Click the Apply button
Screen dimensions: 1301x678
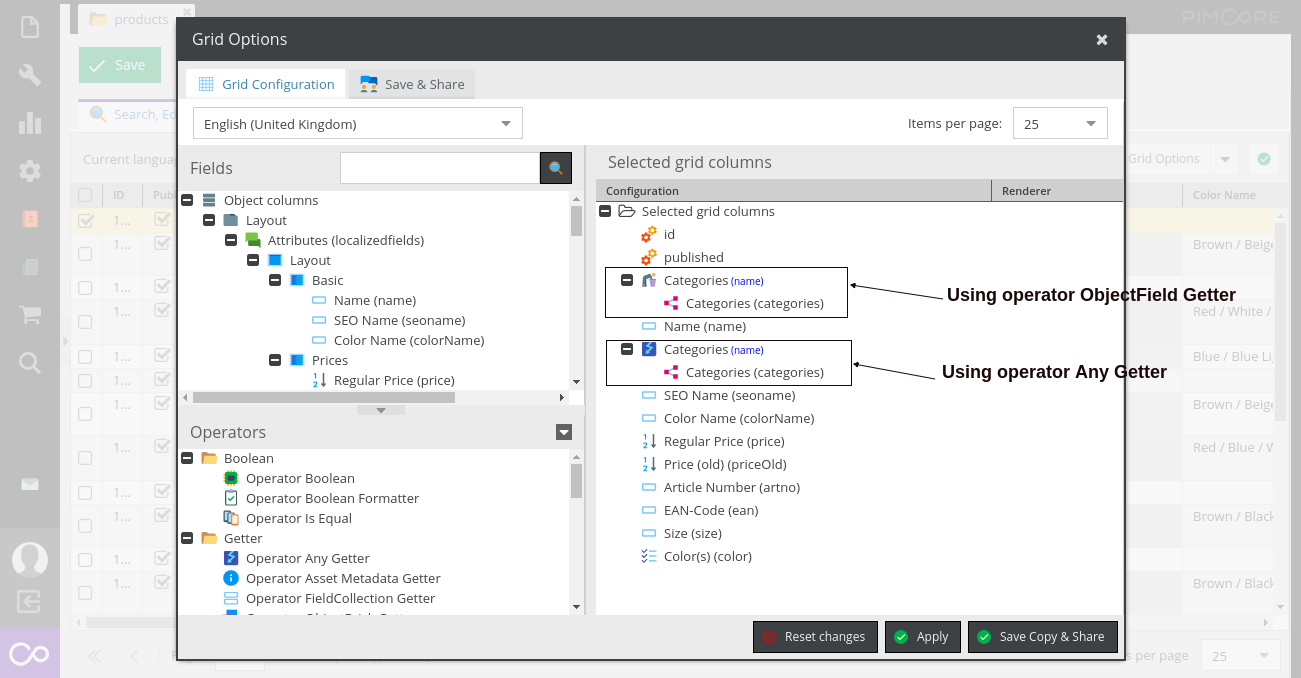pyautogui.click(x=923, y=637)
